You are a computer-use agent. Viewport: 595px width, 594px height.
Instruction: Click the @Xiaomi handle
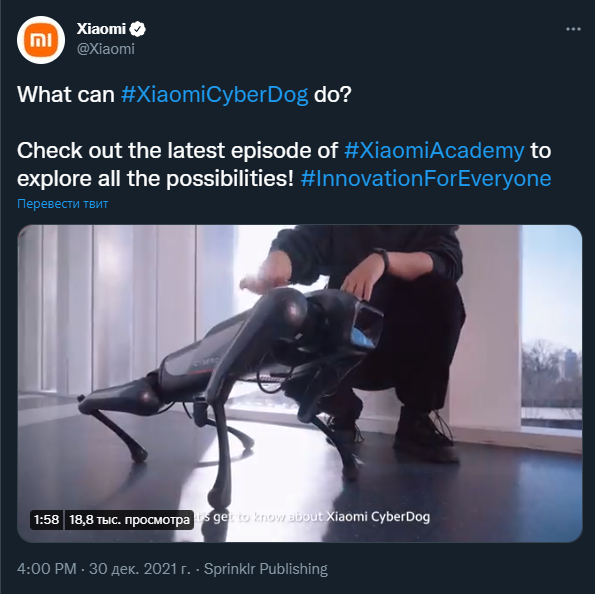[105, 49]
